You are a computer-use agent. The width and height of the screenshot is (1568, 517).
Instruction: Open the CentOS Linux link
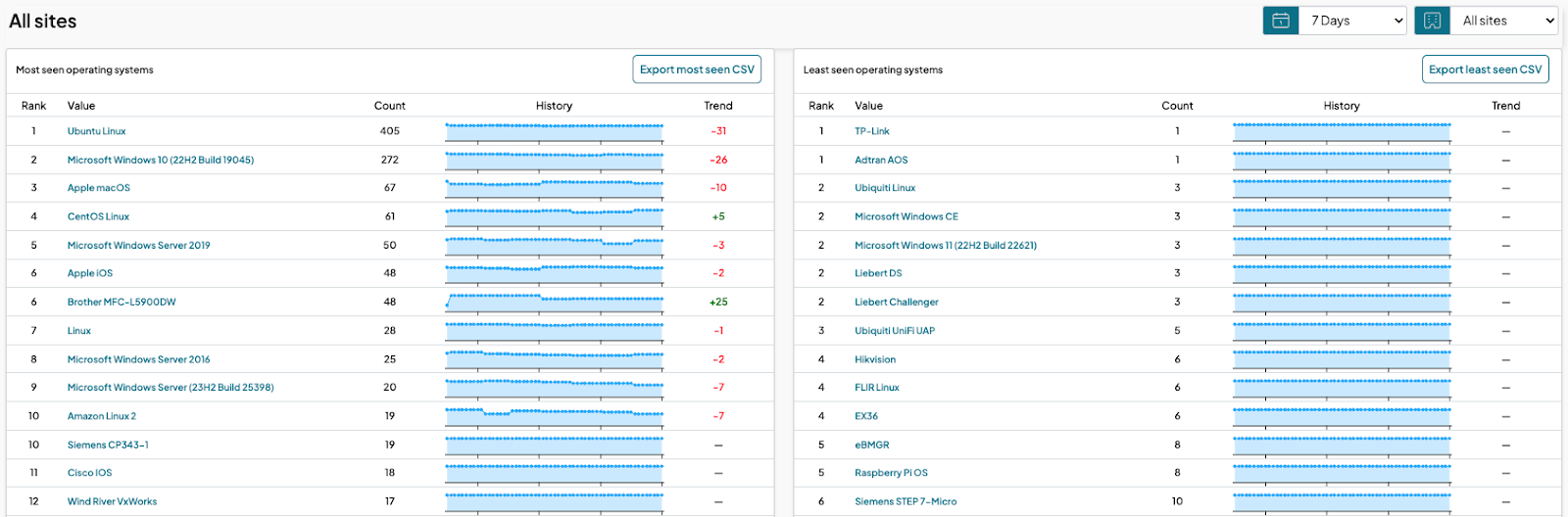(98, 216)
